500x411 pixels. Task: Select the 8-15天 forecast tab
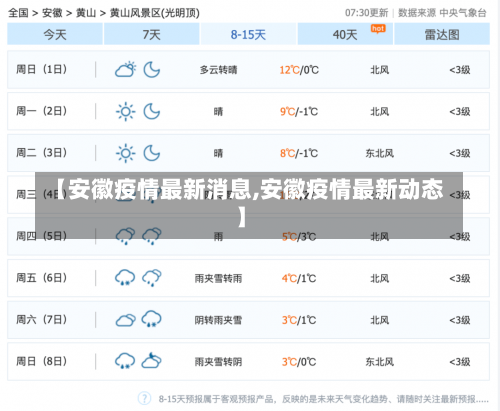click(x=248, y=34)
